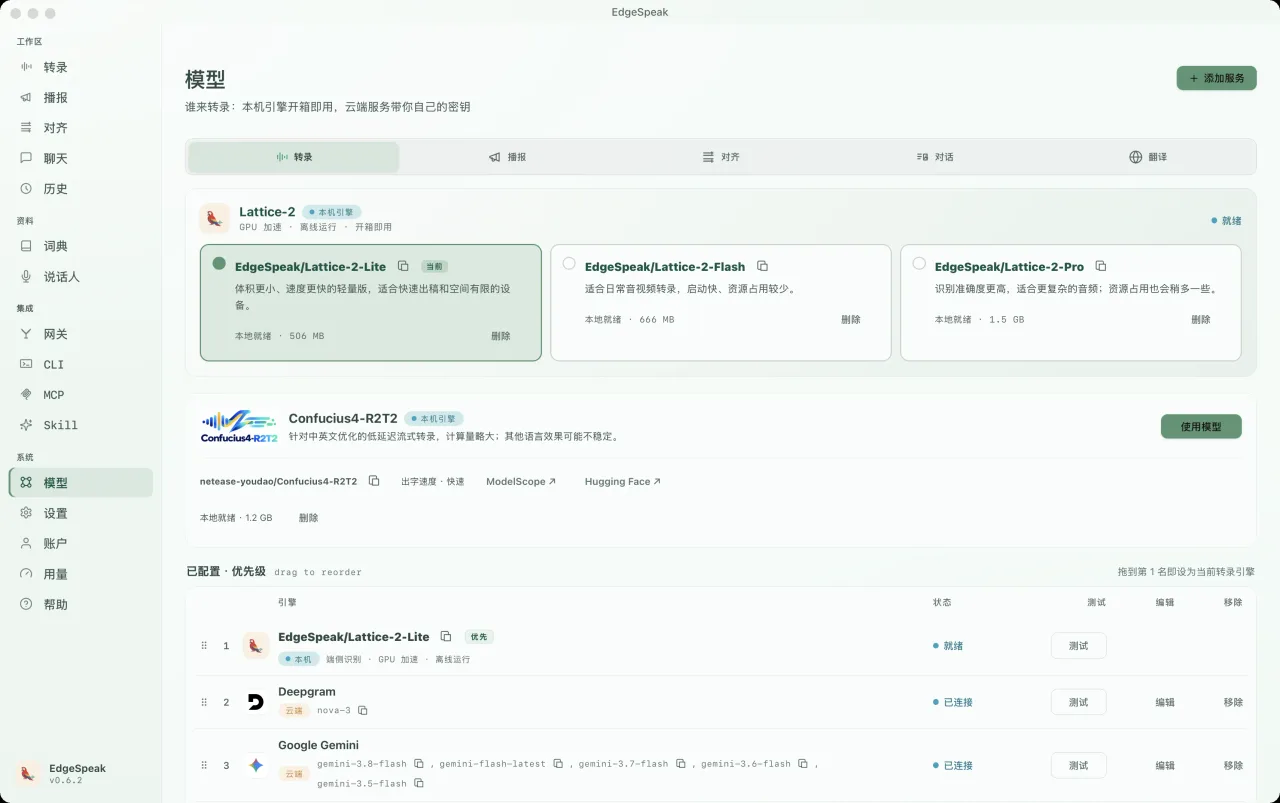This screenshot has width=1280, height=803.
Task: Open MCP in the sidebar
Action: coord(81,395)
